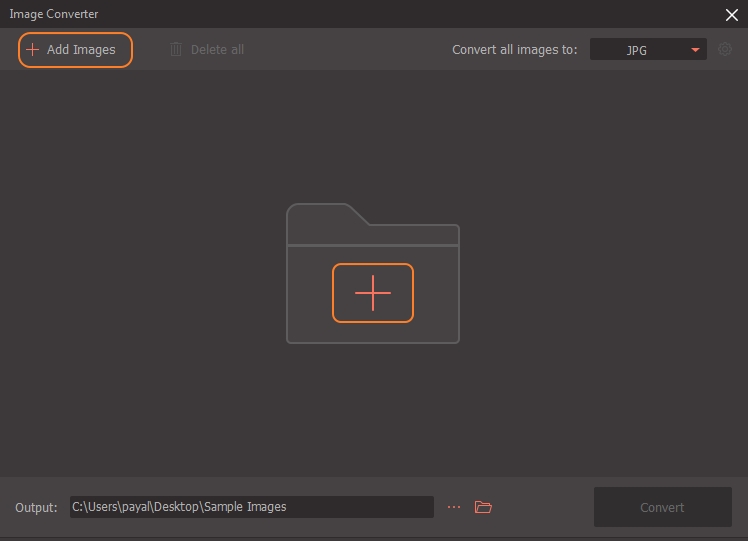Image resolution: width=748 pixels, height=541 pixels.
Task: Click the large folder illustration's top tab
Action: tap(322, 213)
